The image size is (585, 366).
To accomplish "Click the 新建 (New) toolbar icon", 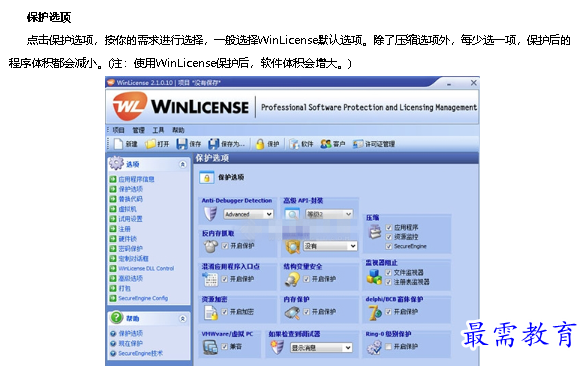I will click(x=119, y=144).
